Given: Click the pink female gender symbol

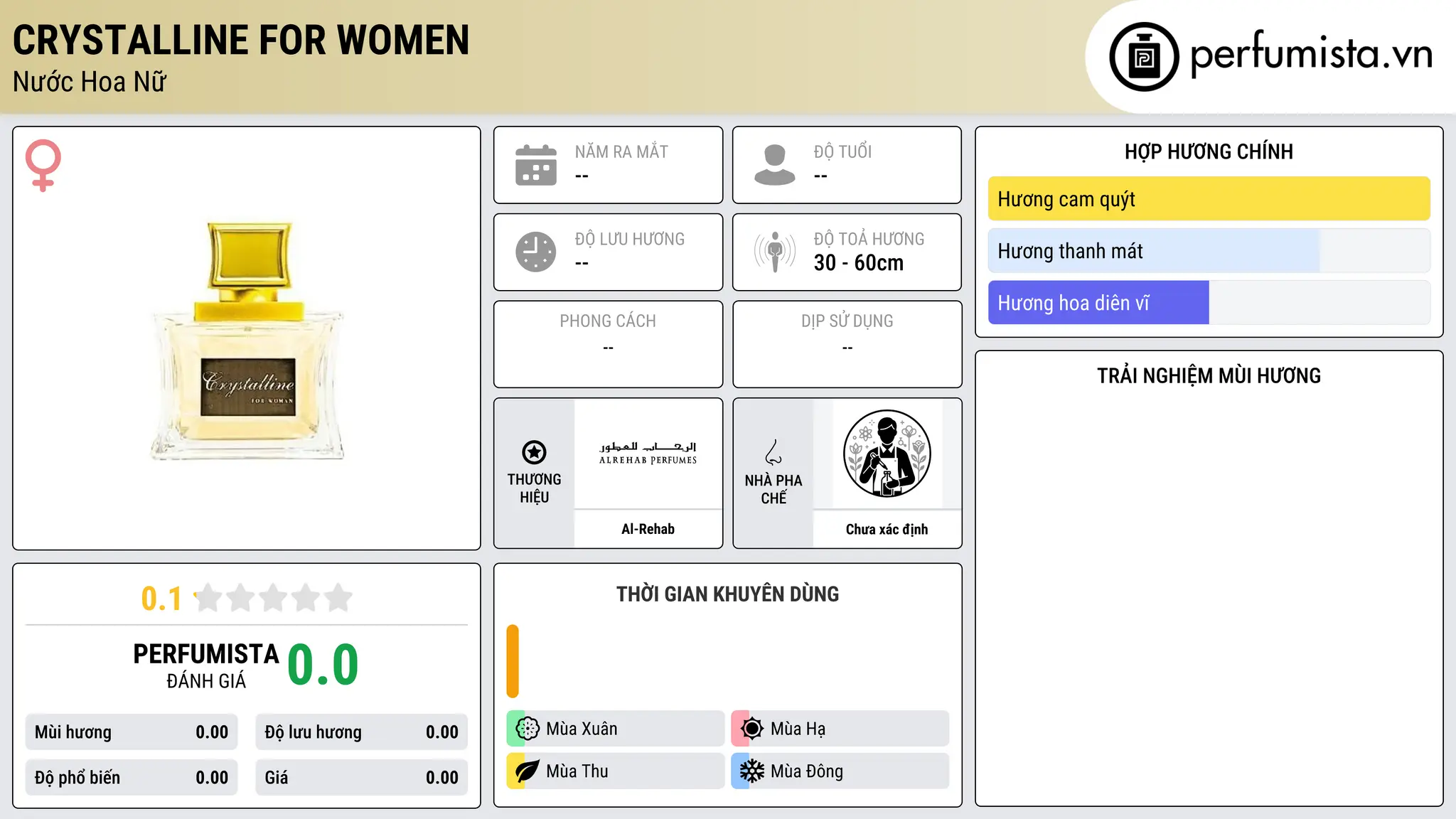Looking at the screenshot, I should [43, 165].
